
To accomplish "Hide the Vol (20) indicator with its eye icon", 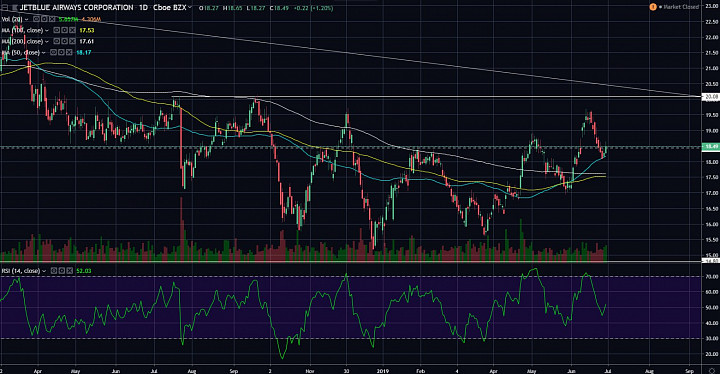I will [36, 19].
